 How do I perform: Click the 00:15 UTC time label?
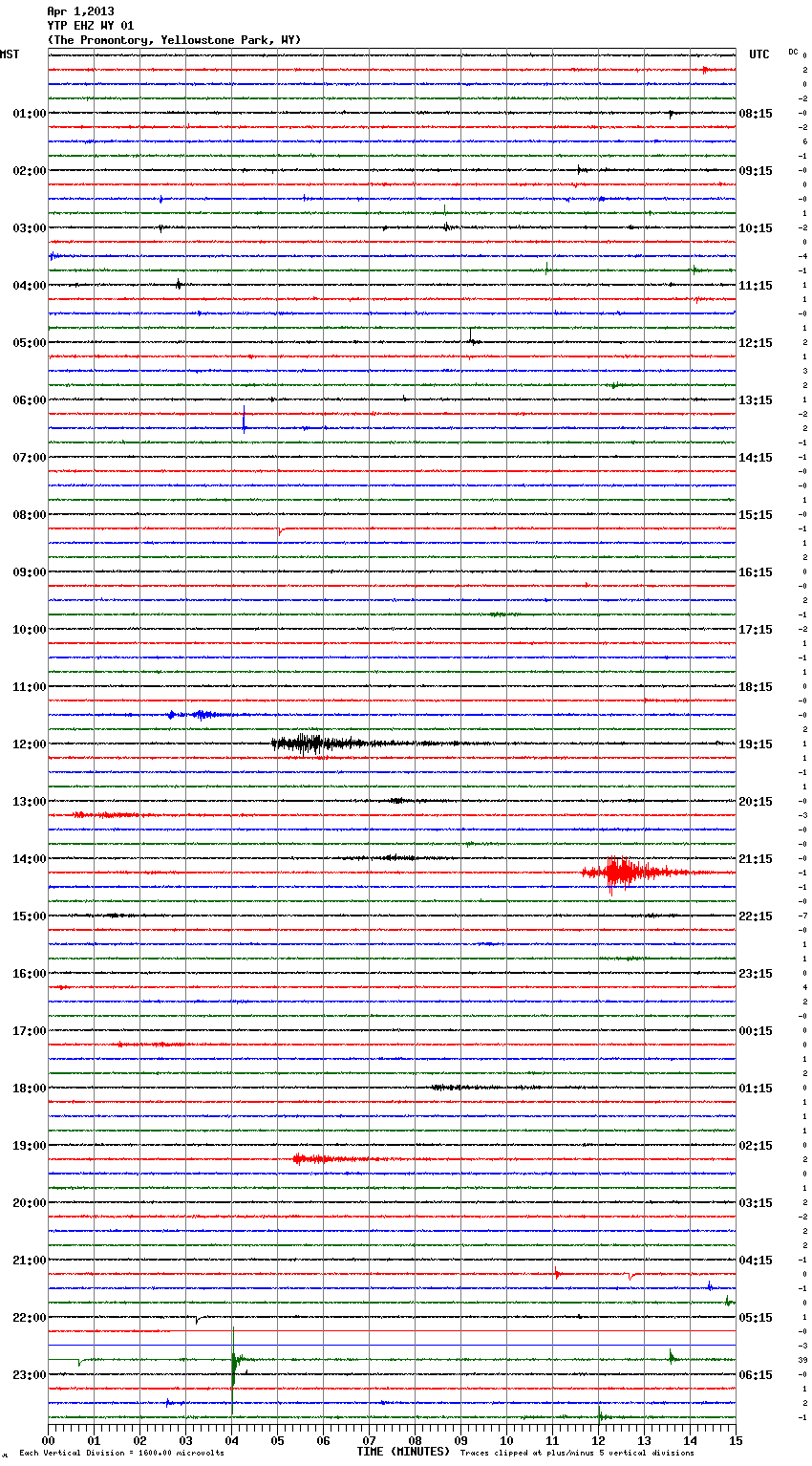tap(756, 1031)
